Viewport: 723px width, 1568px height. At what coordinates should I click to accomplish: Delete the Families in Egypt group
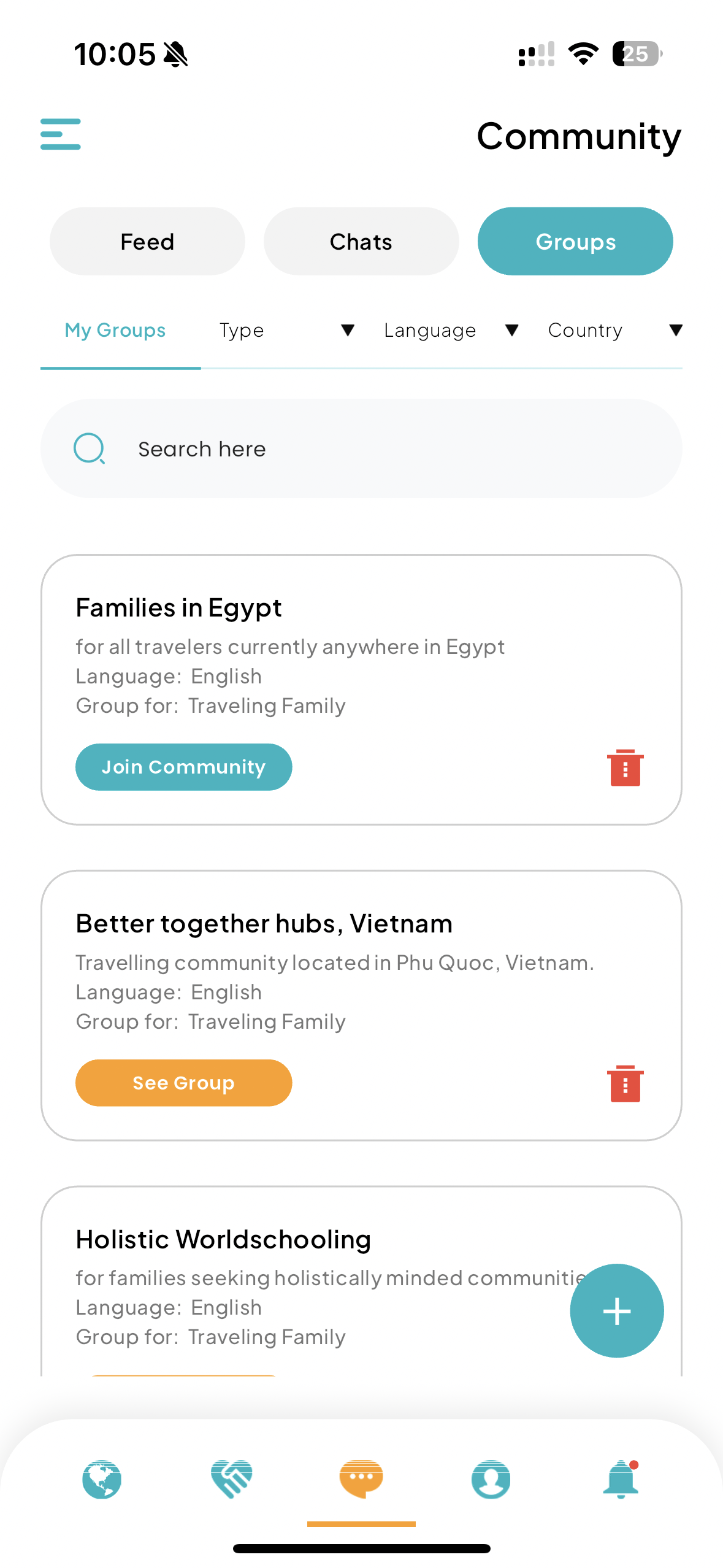625,767
